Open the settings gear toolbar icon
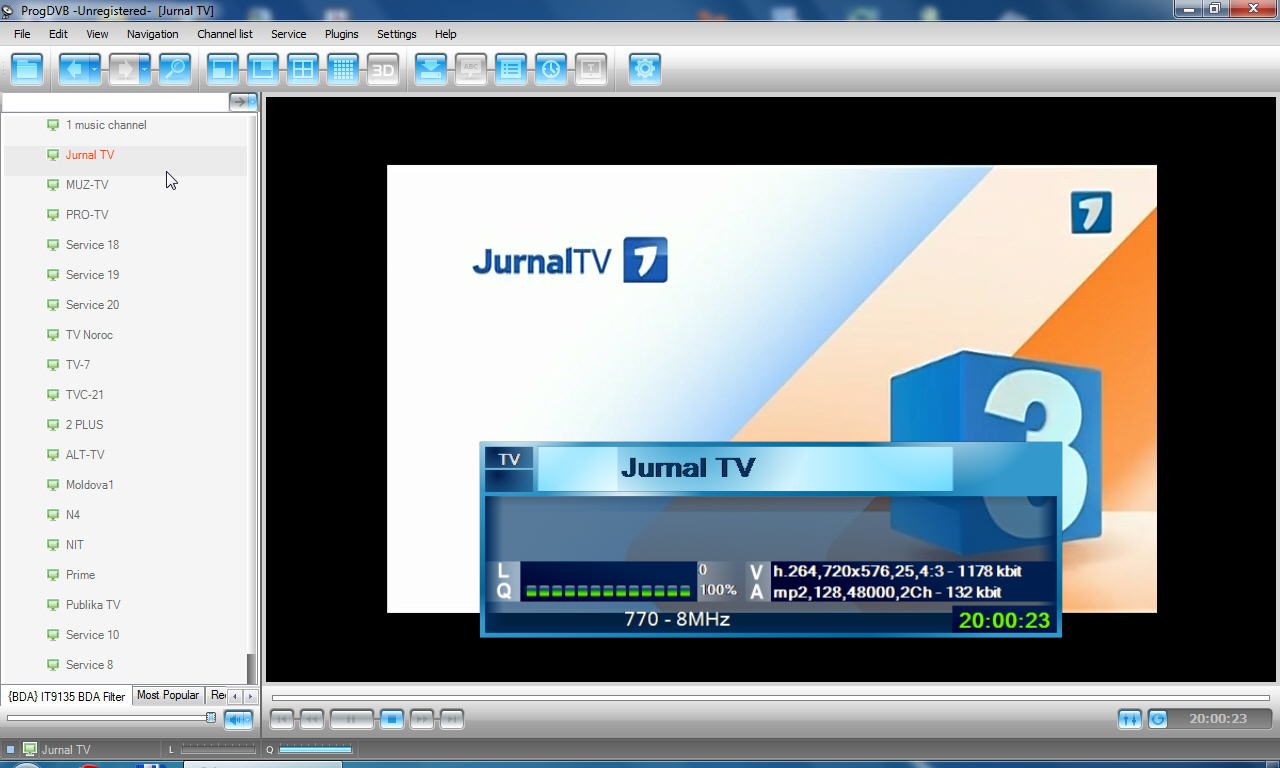This screenshot has height=768, width=1280. [645, 69]
